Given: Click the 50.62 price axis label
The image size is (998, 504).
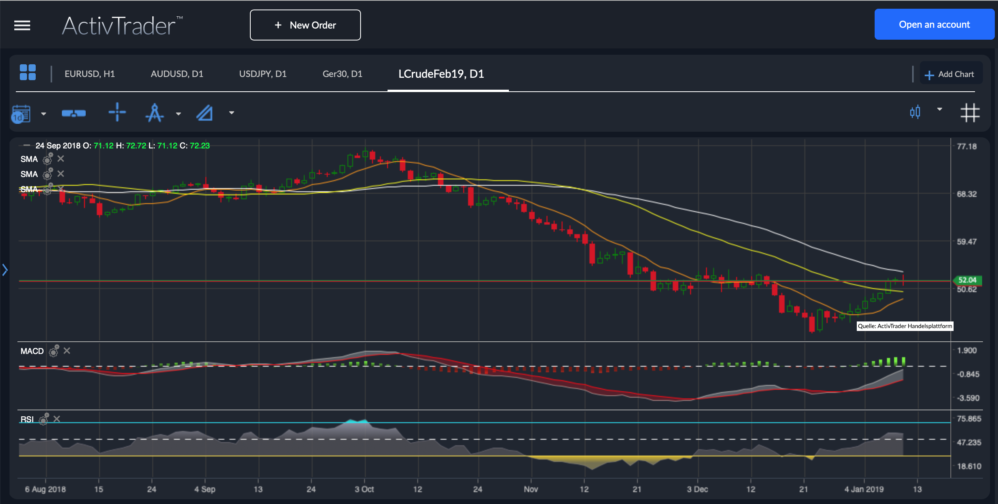Looking at the screenshot, I should (967, 290).
